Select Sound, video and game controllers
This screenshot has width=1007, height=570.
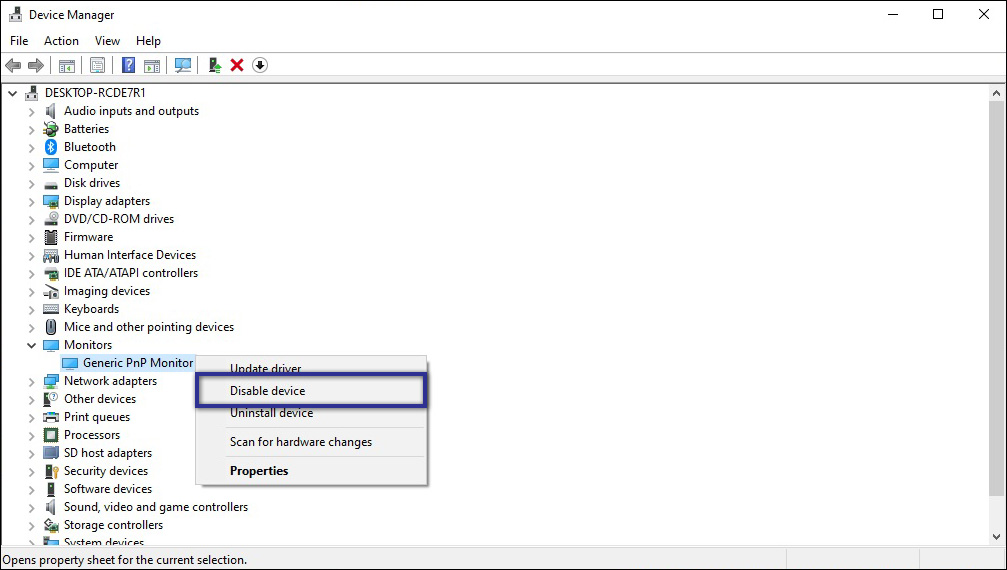[x=155, y=507]
